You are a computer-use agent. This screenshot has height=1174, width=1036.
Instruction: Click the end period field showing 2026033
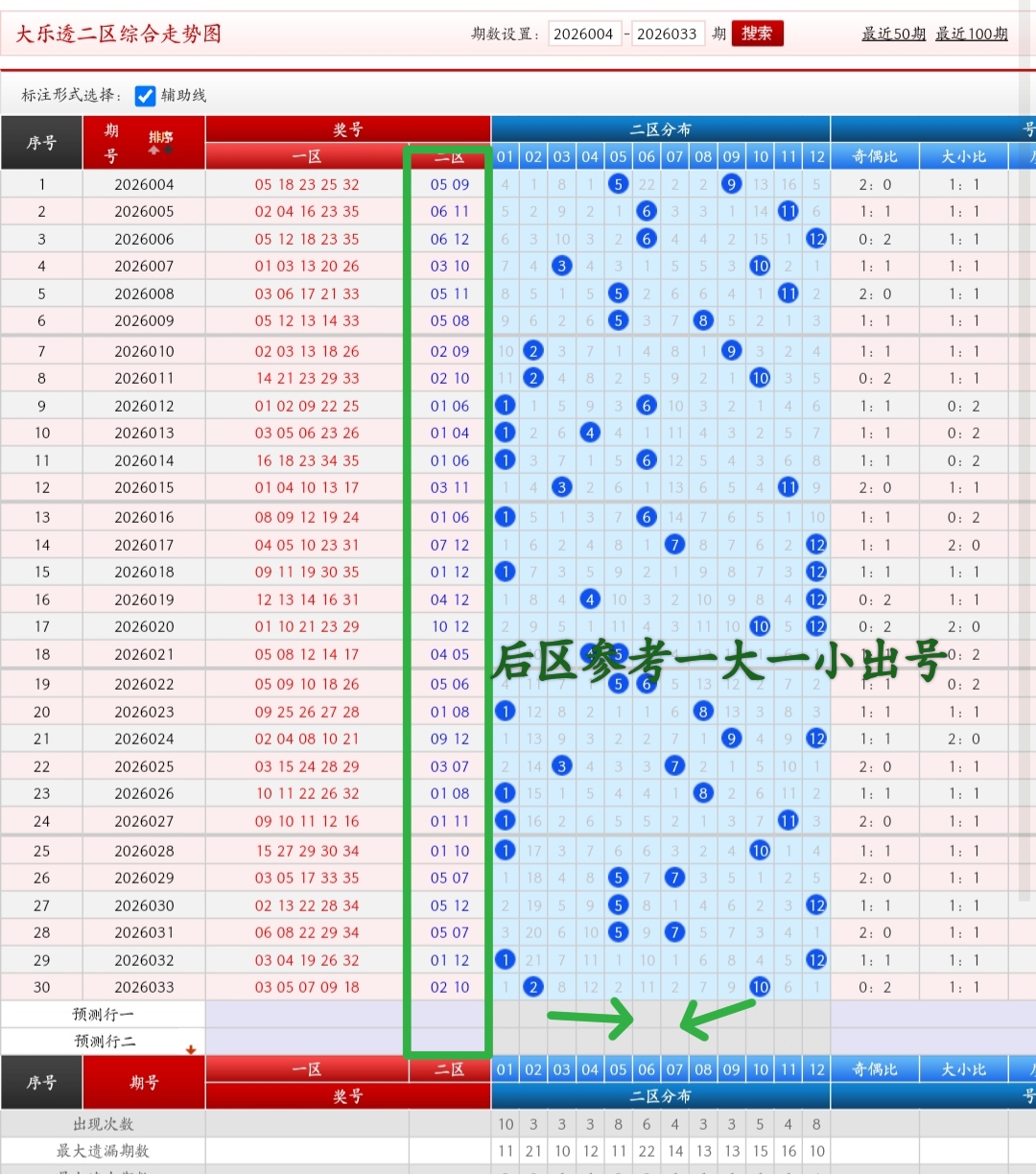(x=667, y=34)
